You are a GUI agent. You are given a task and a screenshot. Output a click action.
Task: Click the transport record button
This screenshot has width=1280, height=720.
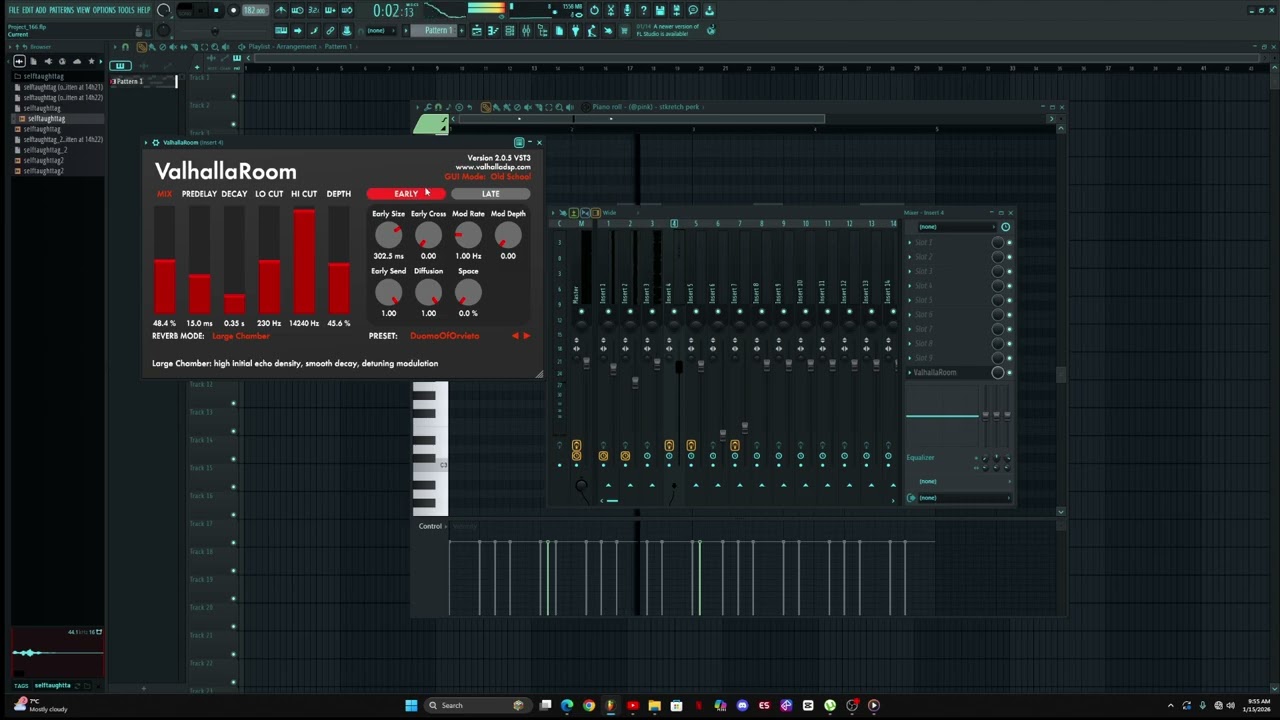click(233, 11)
